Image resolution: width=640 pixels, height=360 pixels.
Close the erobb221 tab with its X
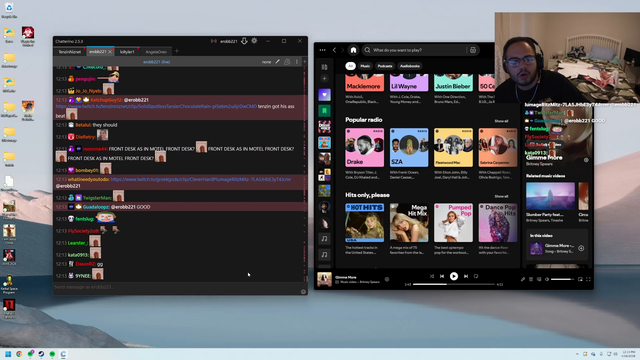point(110,52)
